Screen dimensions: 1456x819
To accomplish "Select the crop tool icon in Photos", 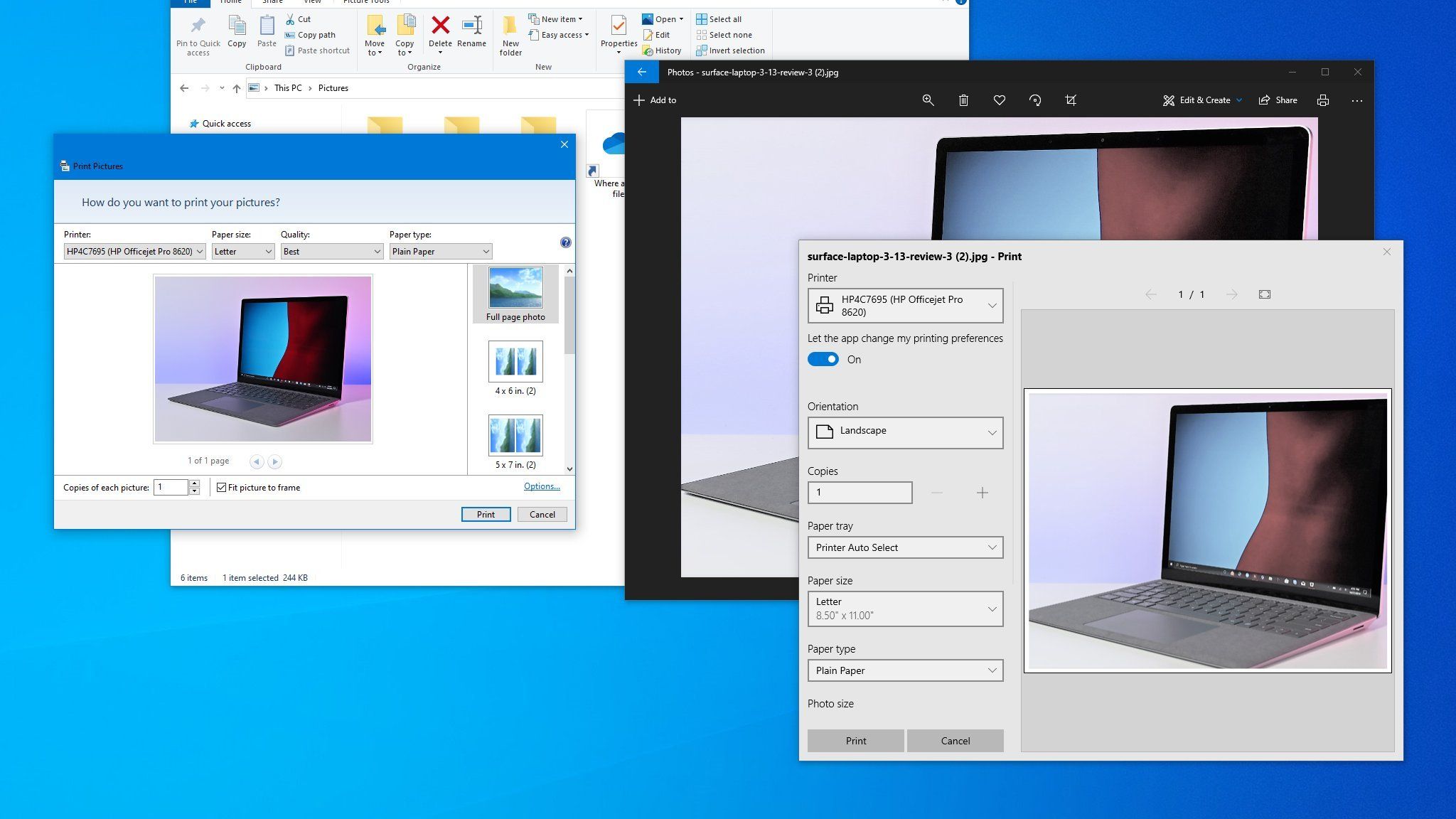I will (1071, 100).
